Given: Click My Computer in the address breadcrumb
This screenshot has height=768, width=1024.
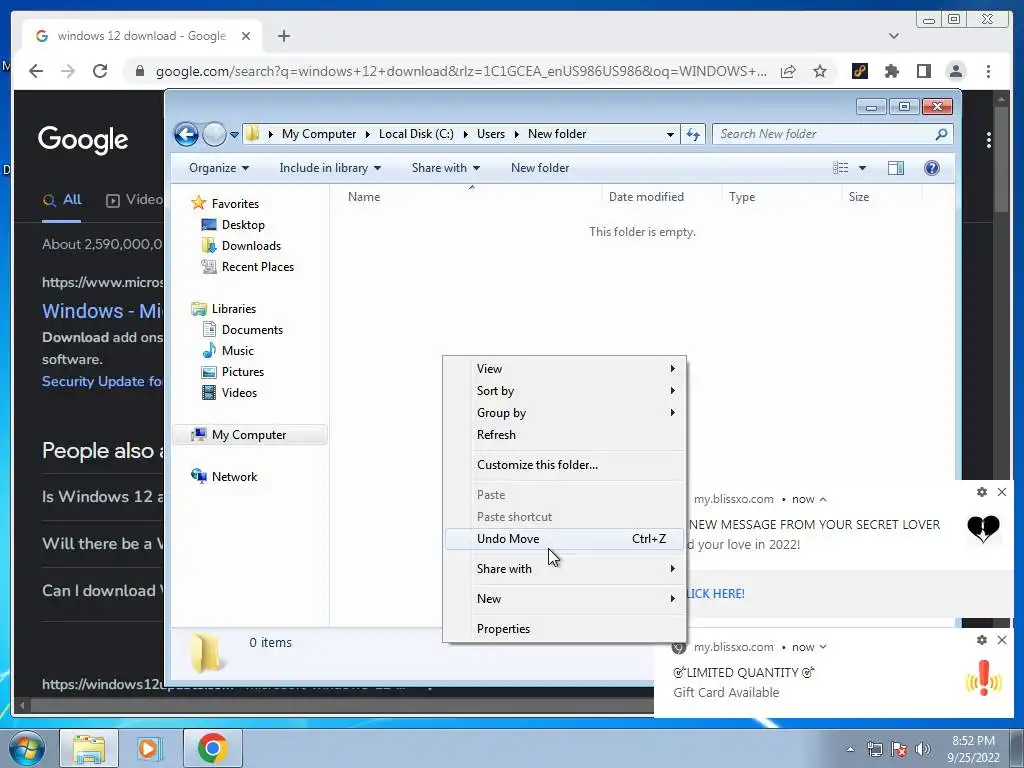Looking at the screenshot, I should [x=319, y=134].
